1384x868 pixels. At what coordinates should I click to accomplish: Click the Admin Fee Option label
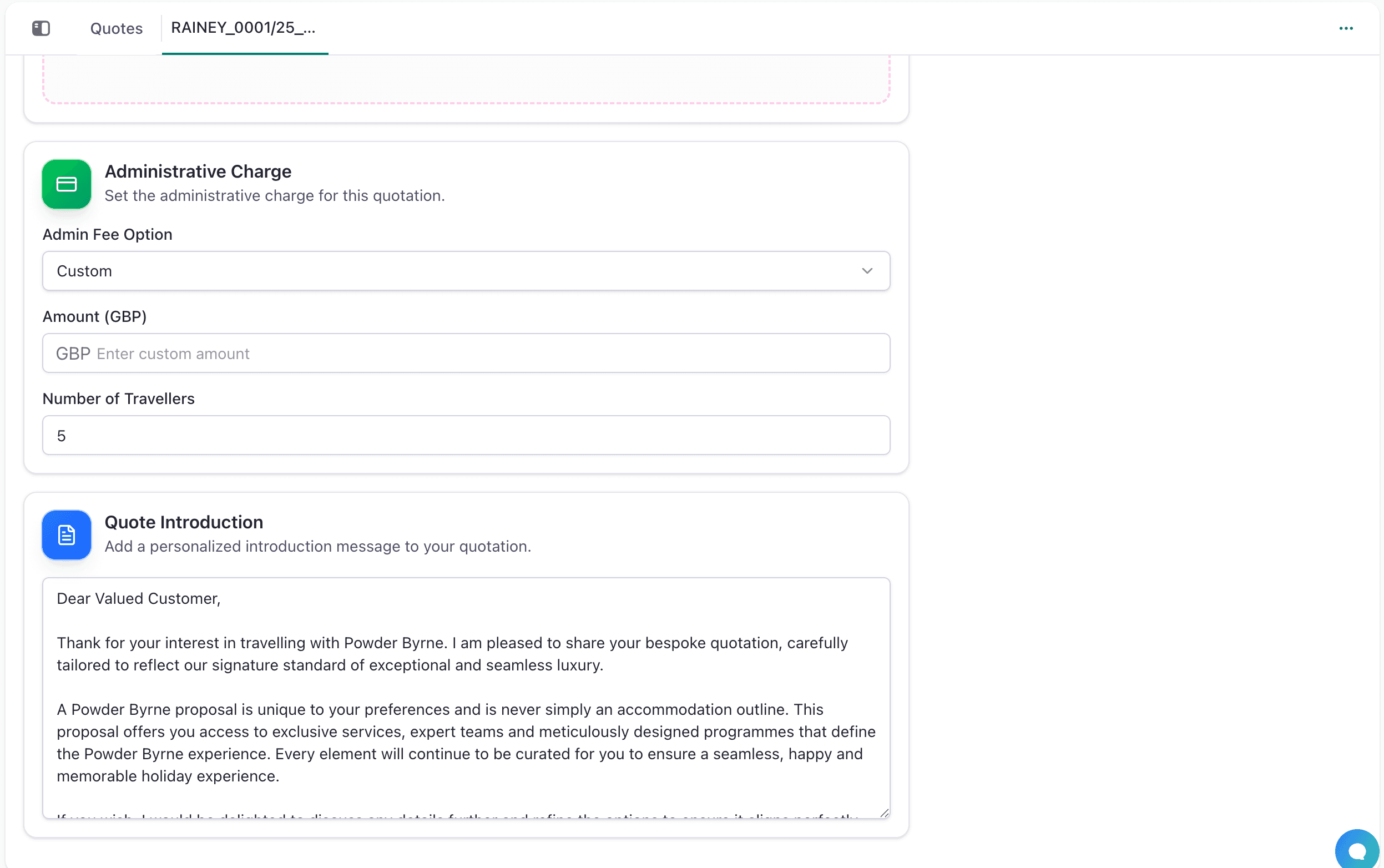pyautogui.click(x=107, y=234)
